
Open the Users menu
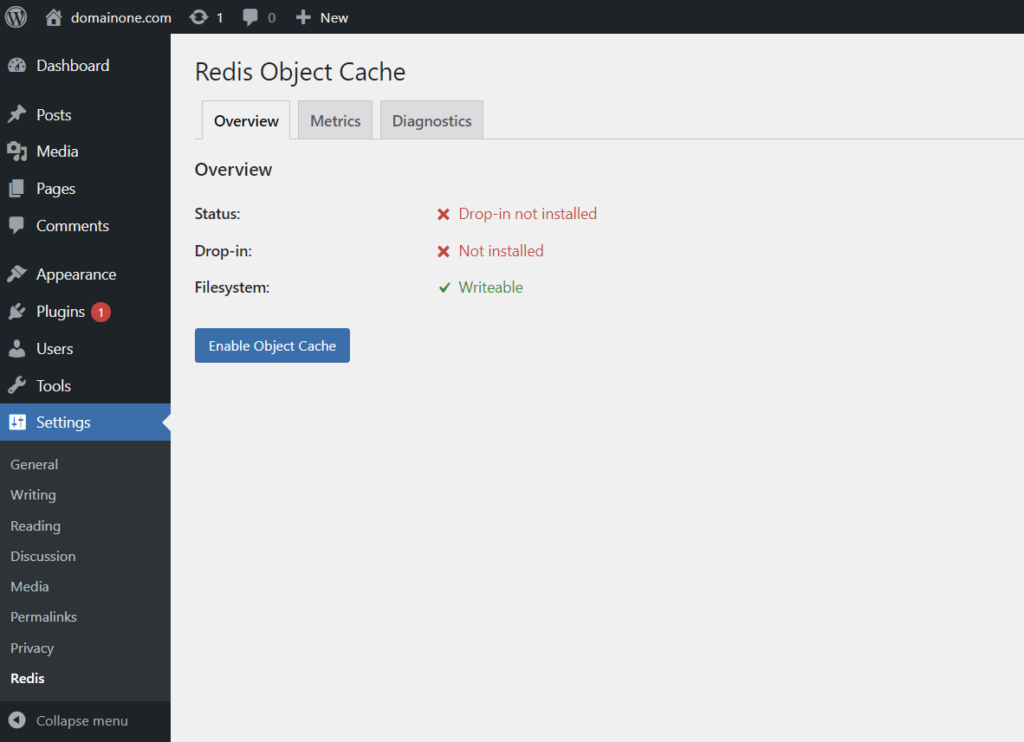[54, 349]
